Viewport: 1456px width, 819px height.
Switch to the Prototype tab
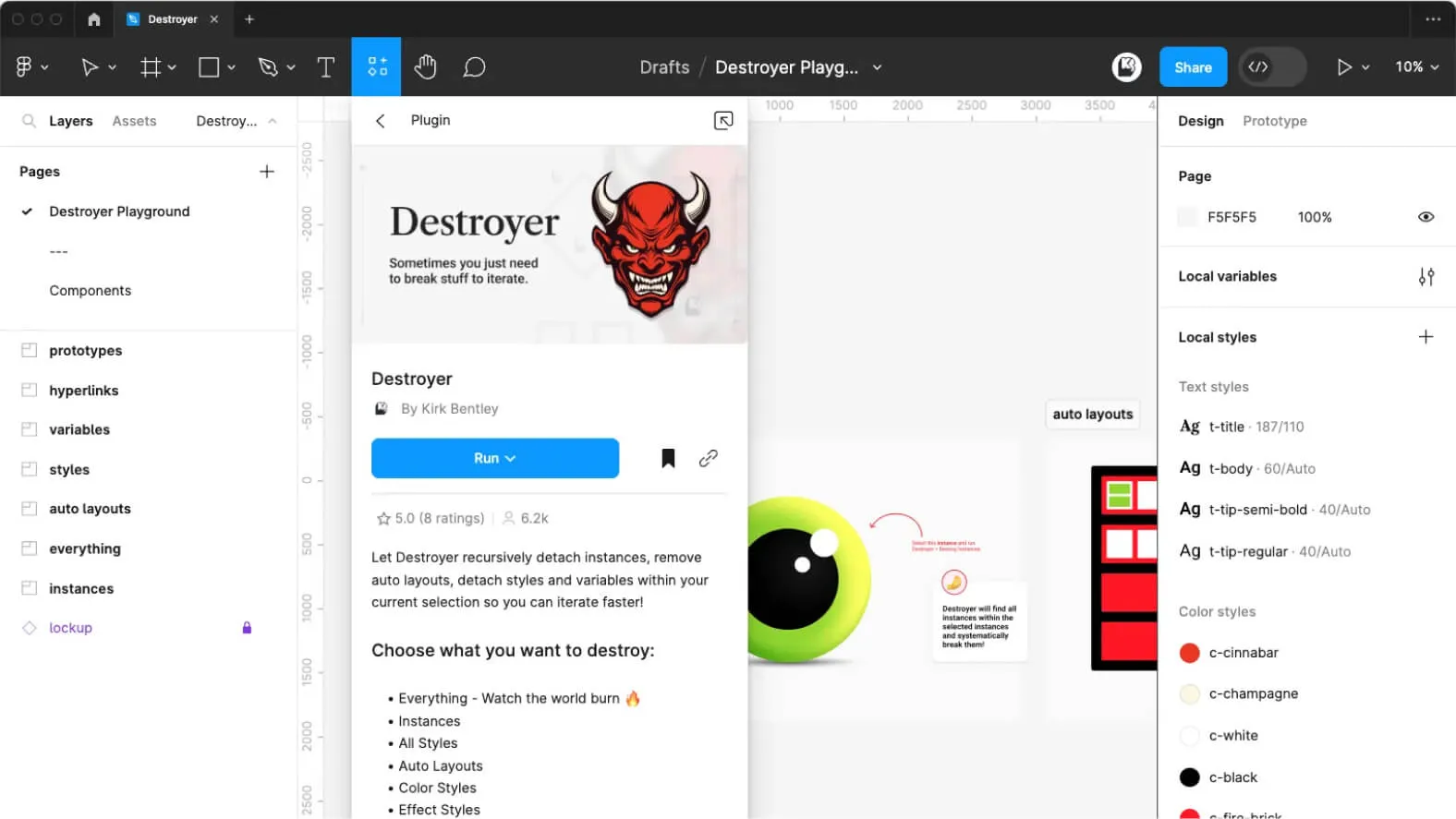coord(1274,121)
